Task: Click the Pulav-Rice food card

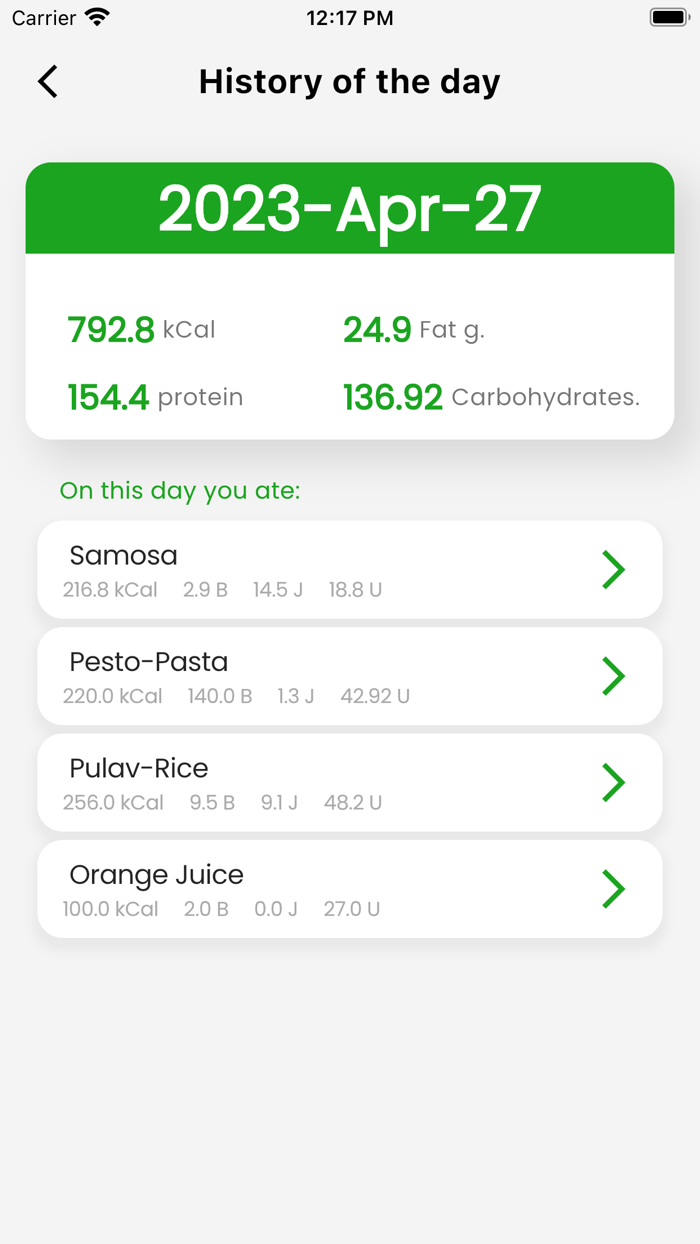Action: pyautogui.click(x=300, y=782)
